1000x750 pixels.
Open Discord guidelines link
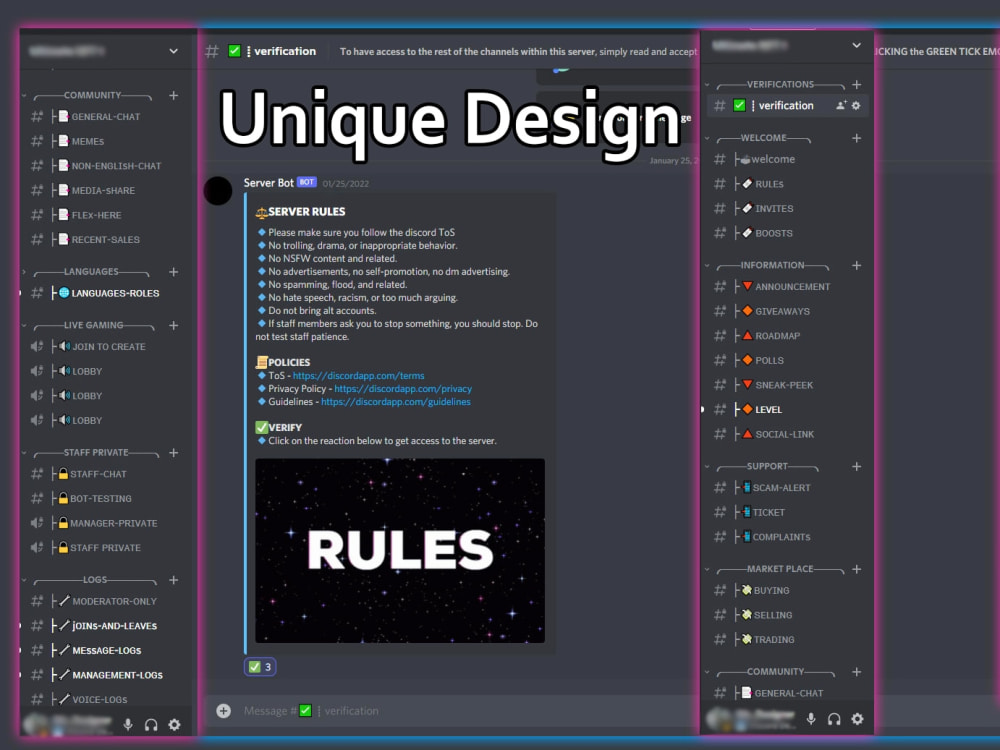(395, 402)
